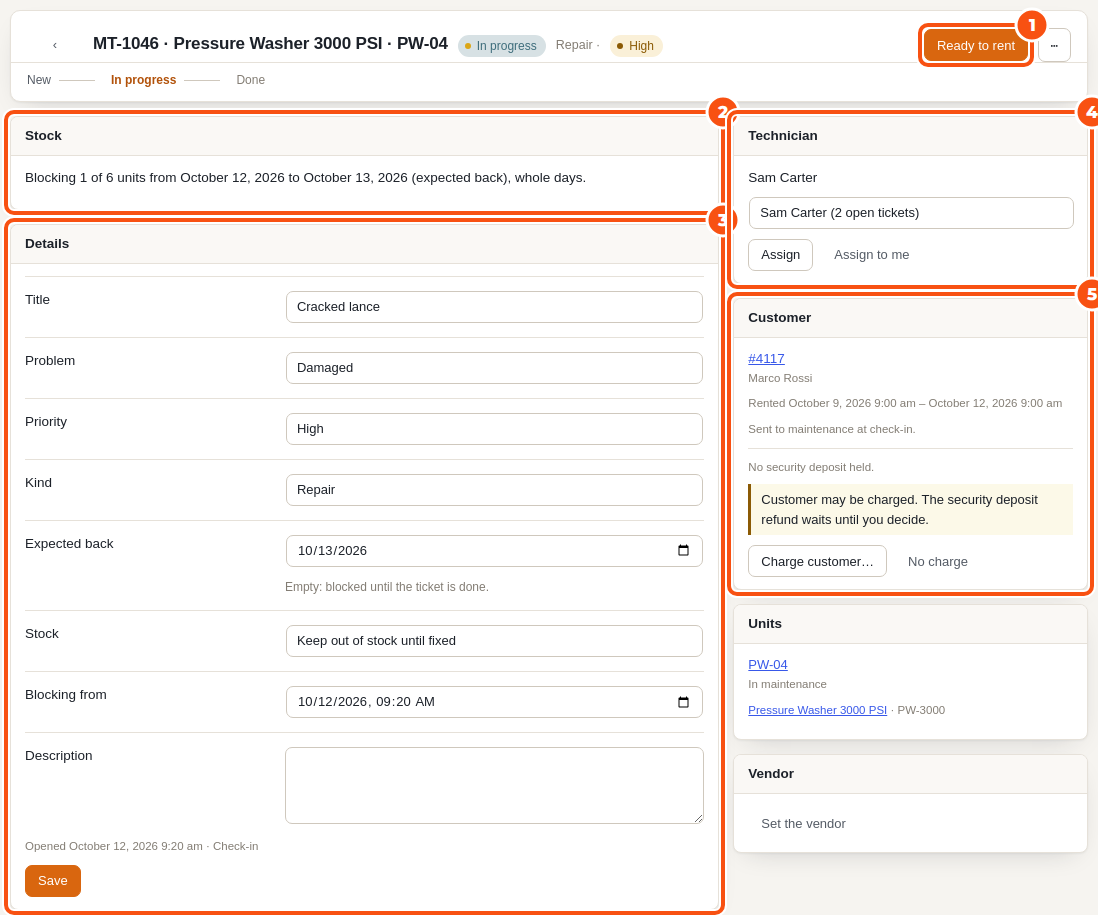Go back using the left chevron
Viewport: 1098px width, 915px height.
click(55, 46)
